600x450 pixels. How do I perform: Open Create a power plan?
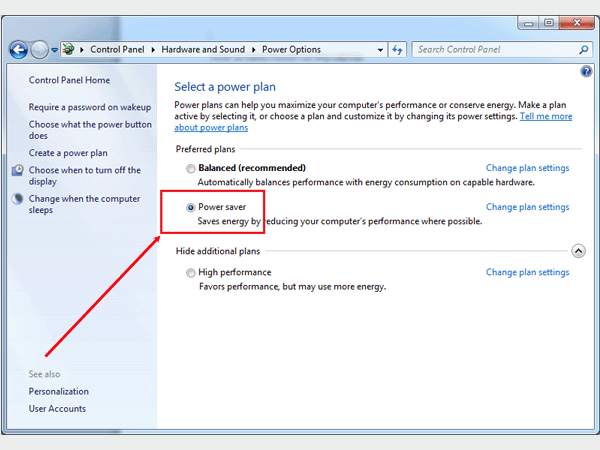pos(68,153)
